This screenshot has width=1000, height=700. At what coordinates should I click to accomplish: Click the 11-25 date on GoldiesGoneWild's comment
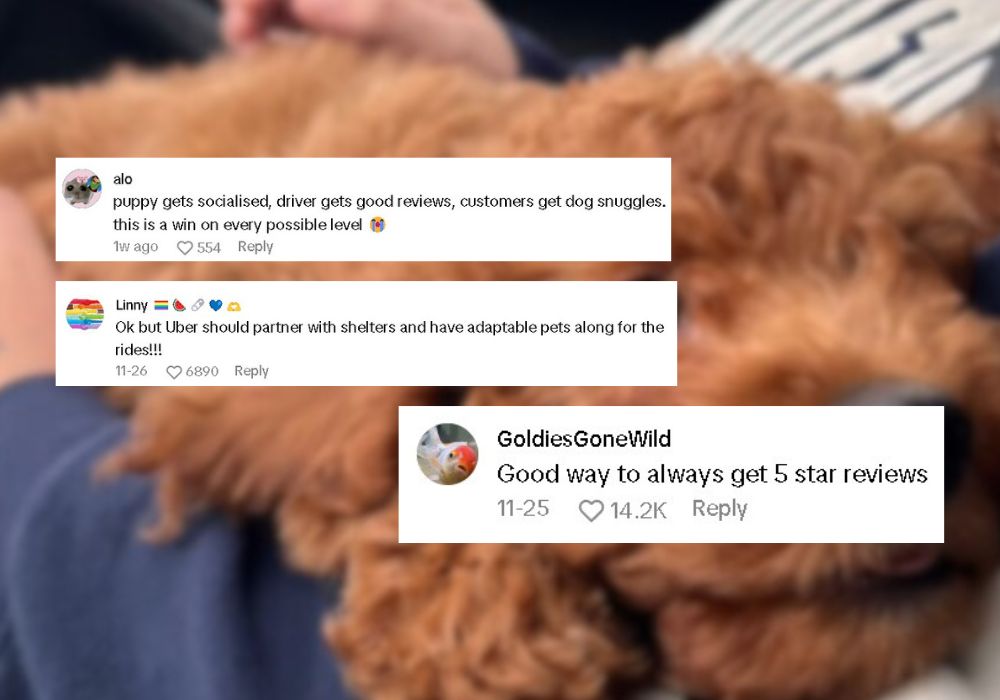(x=523, y=508)
